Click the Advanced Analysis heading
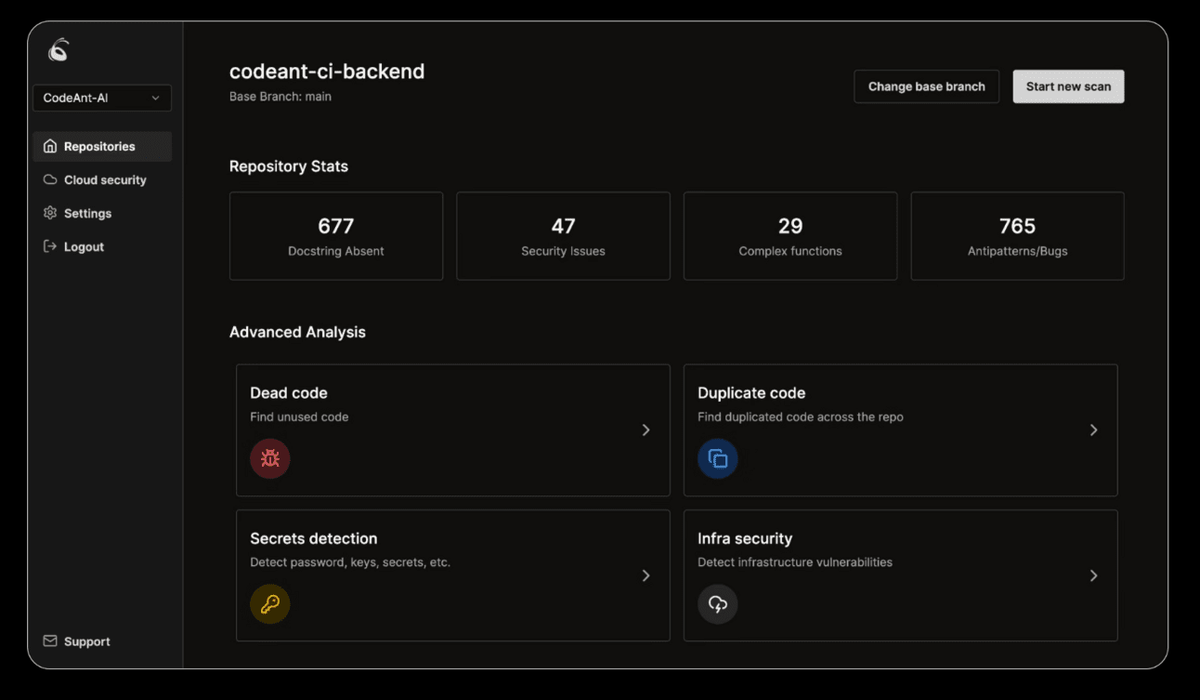Screen dimensions: 1200x700 click(297, 332)
